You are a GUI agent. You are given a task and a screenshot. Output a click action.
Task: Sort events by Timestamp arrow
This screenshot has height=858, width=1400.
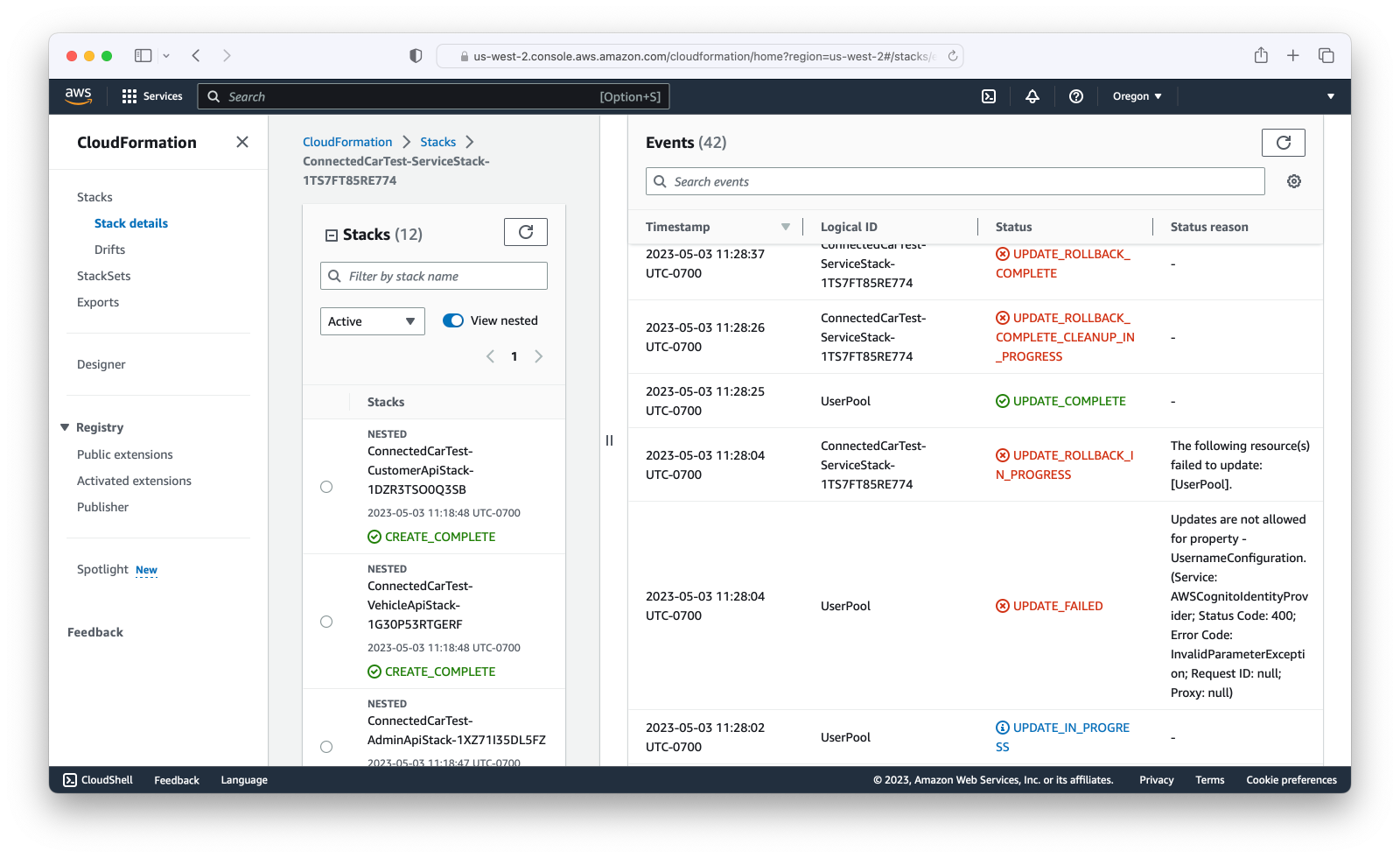[786, 227]
